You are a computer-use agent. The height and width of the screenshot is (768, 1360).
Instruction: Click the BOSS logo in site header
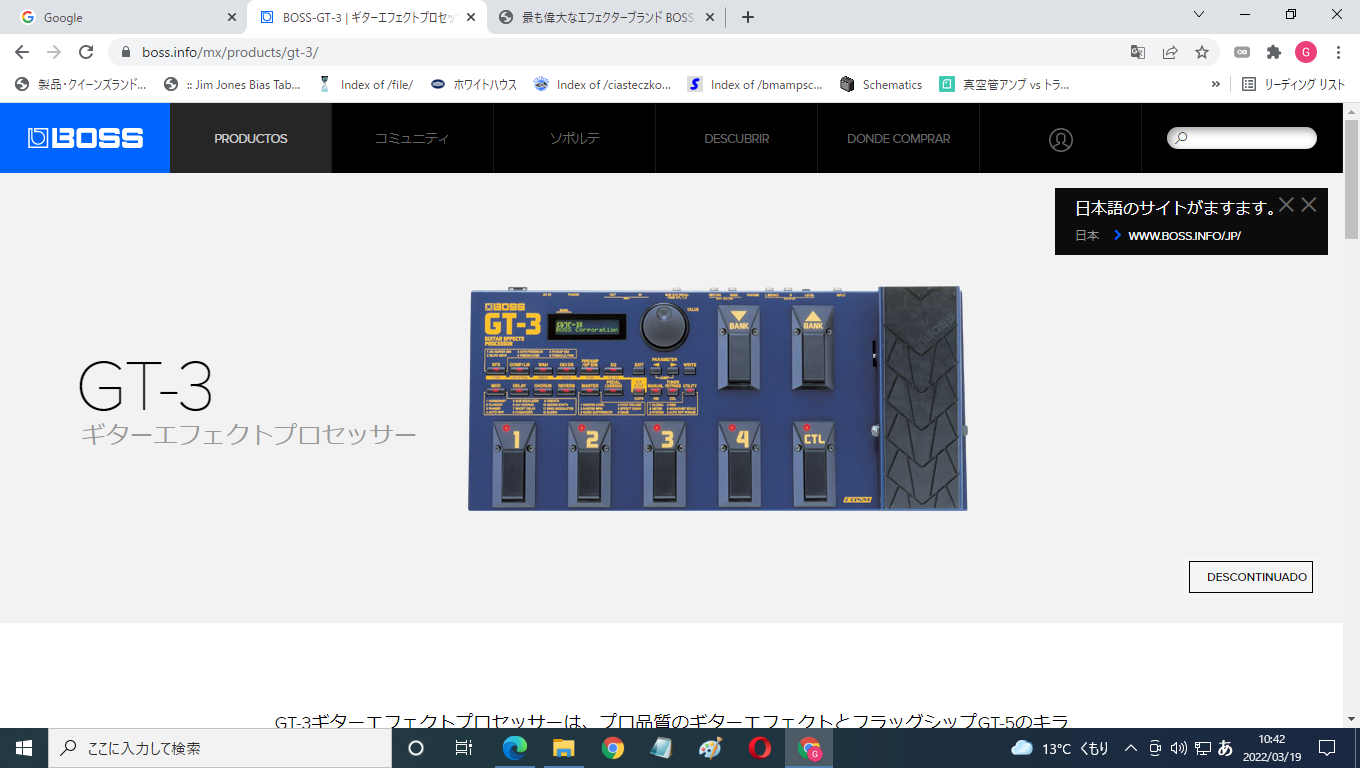tap(85, 138)
